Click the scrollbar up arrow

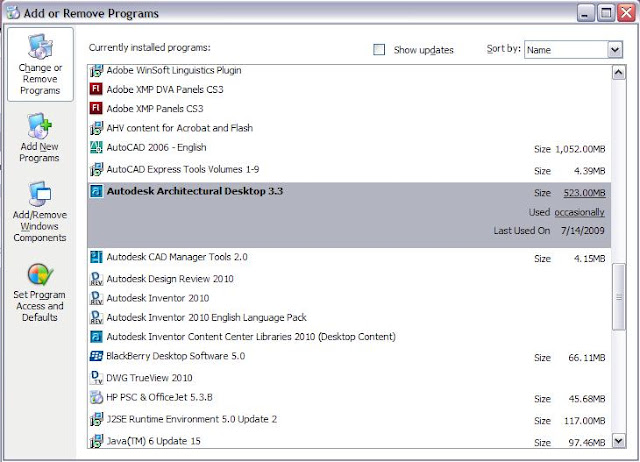619,73
